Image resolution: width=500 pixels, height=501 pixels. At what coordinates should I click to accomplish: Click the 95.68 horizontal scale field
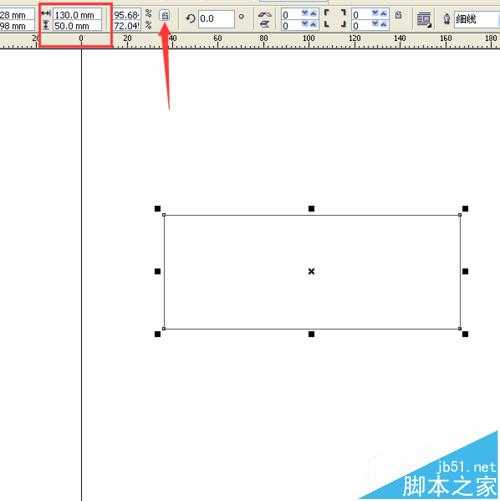tap(127, 15)
